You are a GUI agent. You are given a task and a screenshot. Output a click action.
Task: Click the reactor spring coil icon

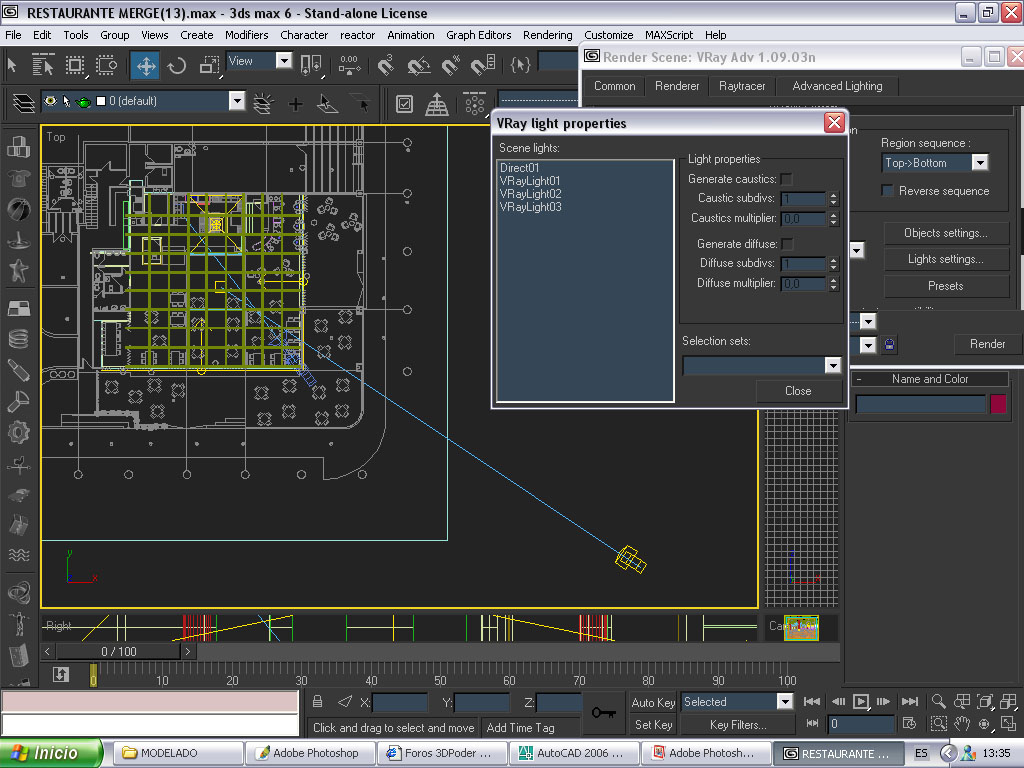click(19, 338)
